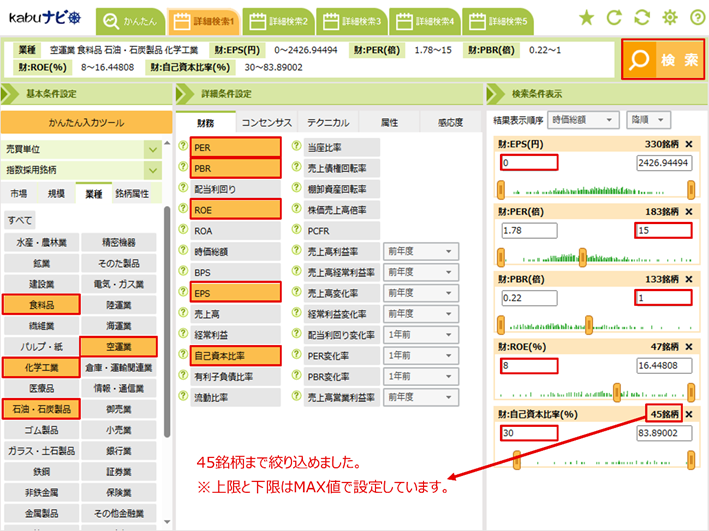709x531 pixels.
Task: Click the gear settings icon
Action: click(x=670, y=17)
